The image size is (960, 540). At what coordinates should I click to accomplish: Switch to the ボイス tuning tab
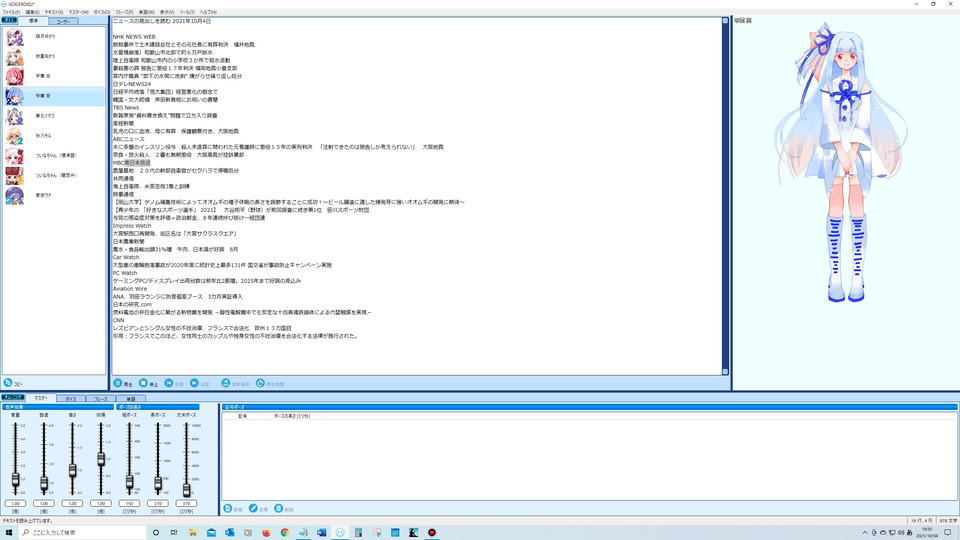[x=71, y=399]
